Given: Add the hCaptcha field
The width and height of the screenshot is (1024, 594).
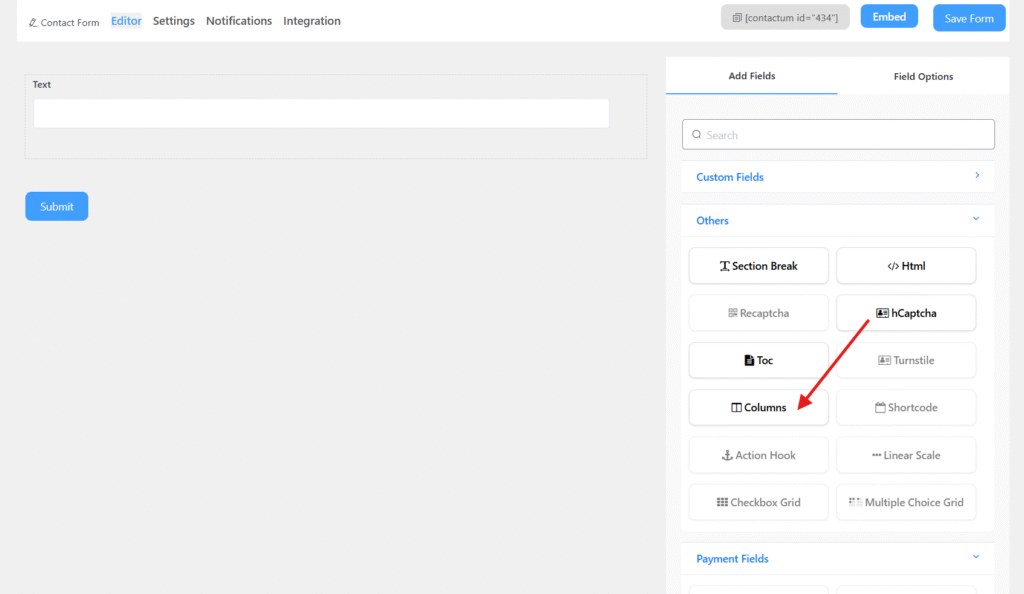Looking at the screenshot, I should (906, 313).
